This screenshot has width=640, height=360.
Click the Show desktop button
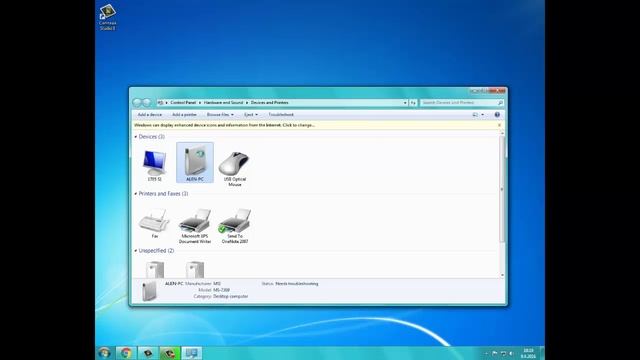point(542,353)
